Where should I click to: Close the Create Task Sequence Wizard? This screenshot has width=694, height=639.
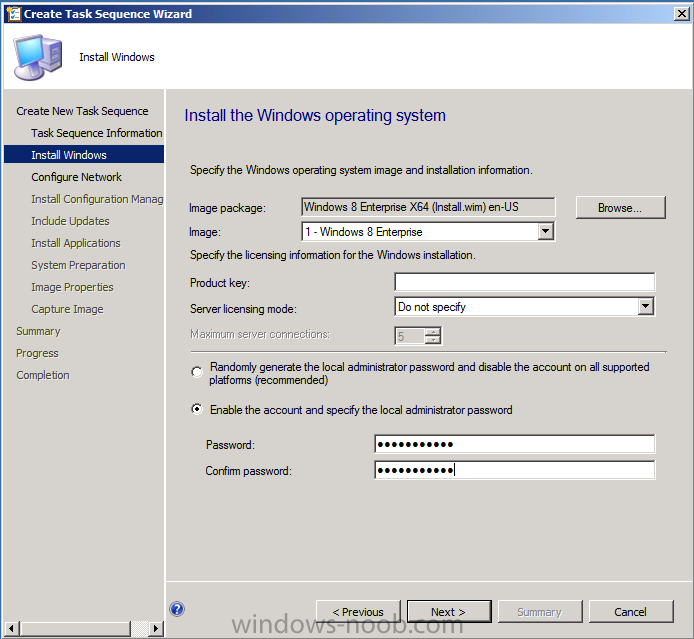(682, 14)
